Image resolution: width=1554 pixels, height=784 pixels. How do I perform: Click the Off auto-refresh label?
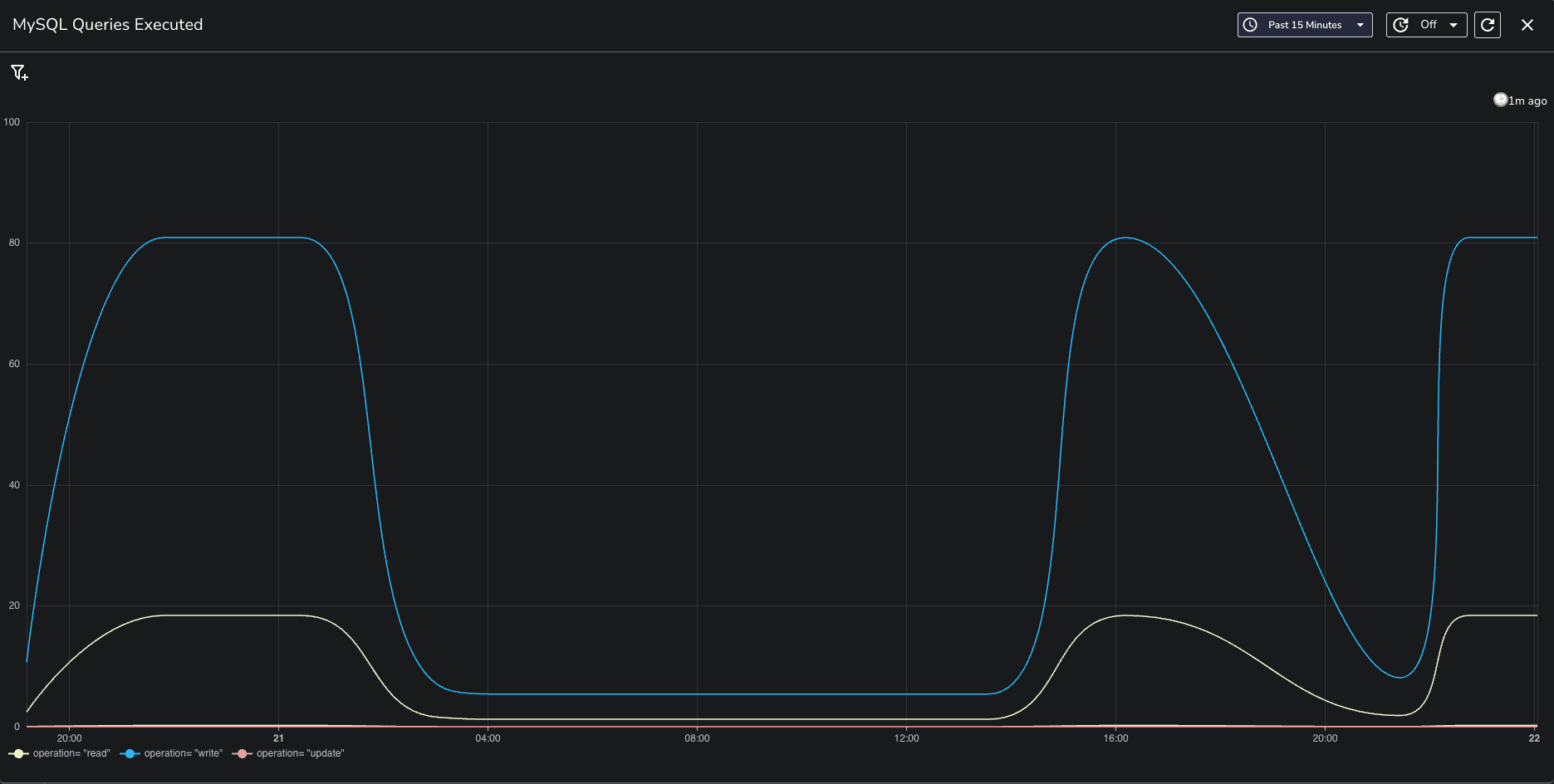(x=1428, y=25)
